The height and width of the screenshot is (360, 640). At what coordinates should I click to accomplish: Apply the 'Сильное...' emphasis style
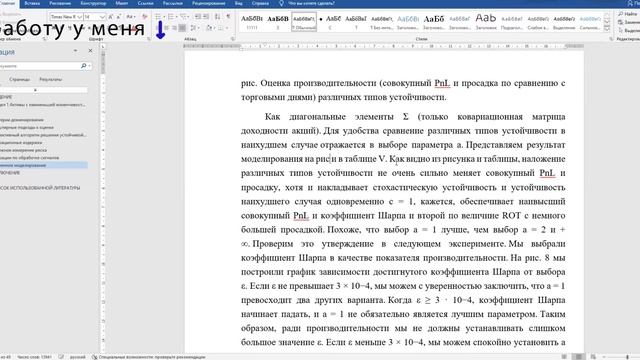pyautogui.click(x=590, y=22)
